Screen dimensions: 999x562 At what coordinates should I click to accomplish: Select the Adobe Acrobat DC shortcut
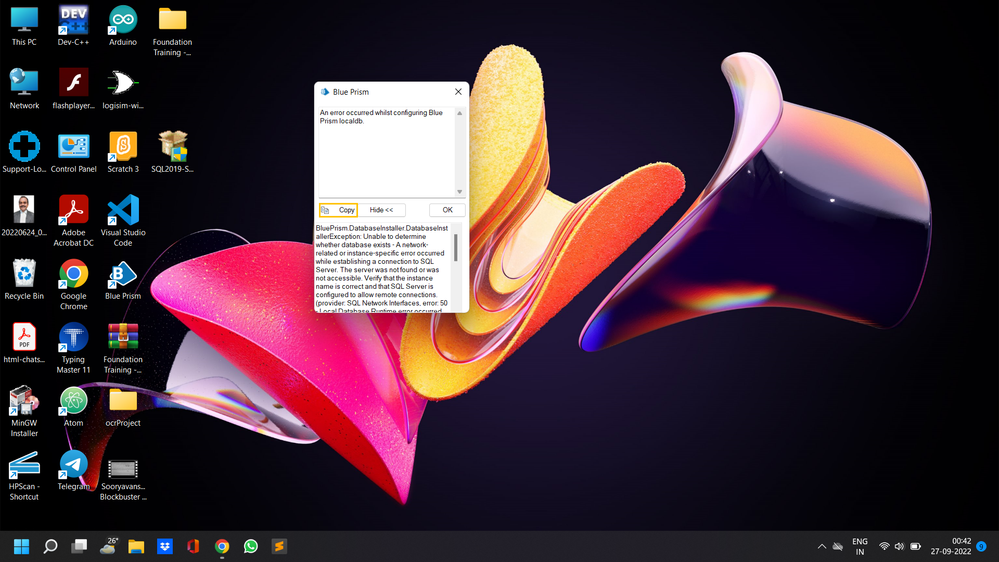(73, 221)
